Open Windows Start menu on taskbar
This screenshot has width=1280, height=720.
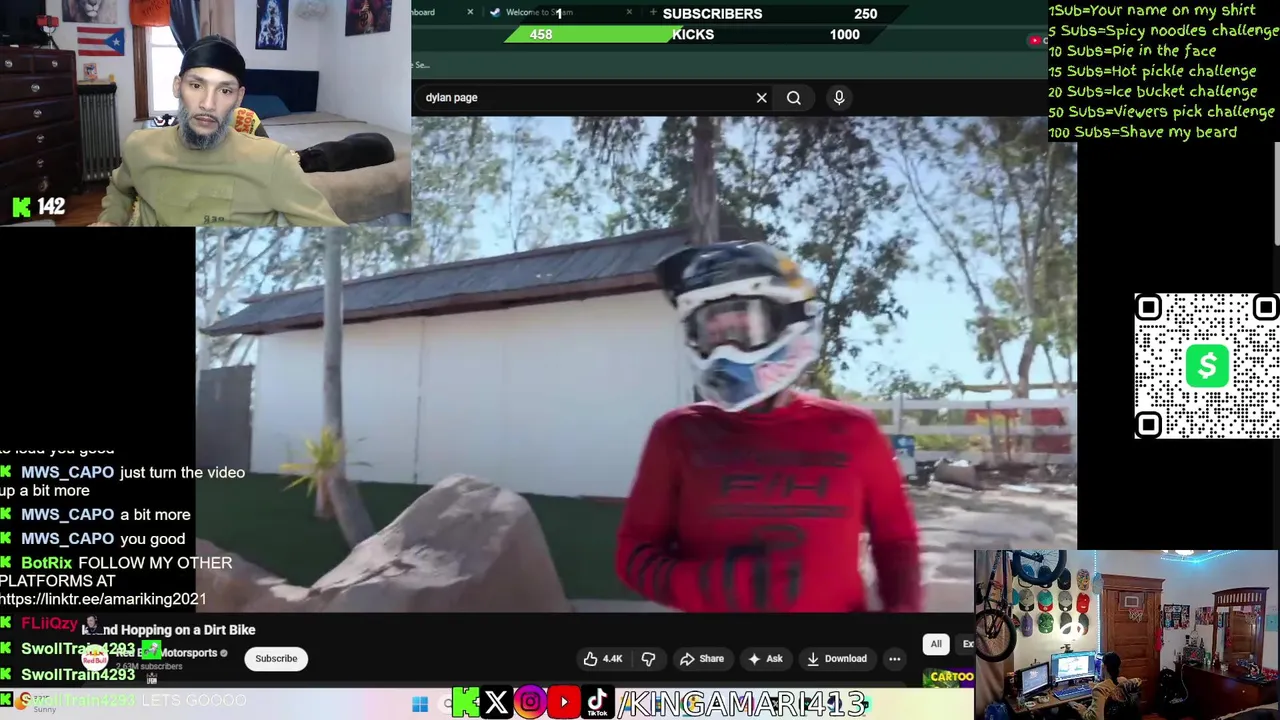coord(420,704)
